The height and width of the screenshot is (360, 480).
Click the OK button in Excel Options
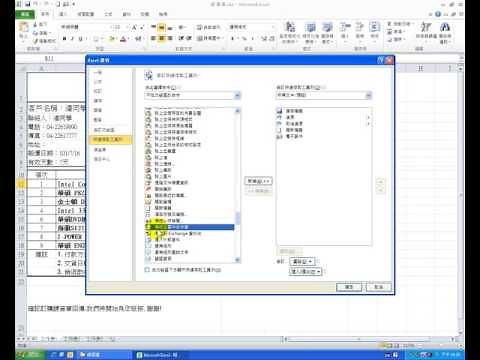tap(349, 287)
